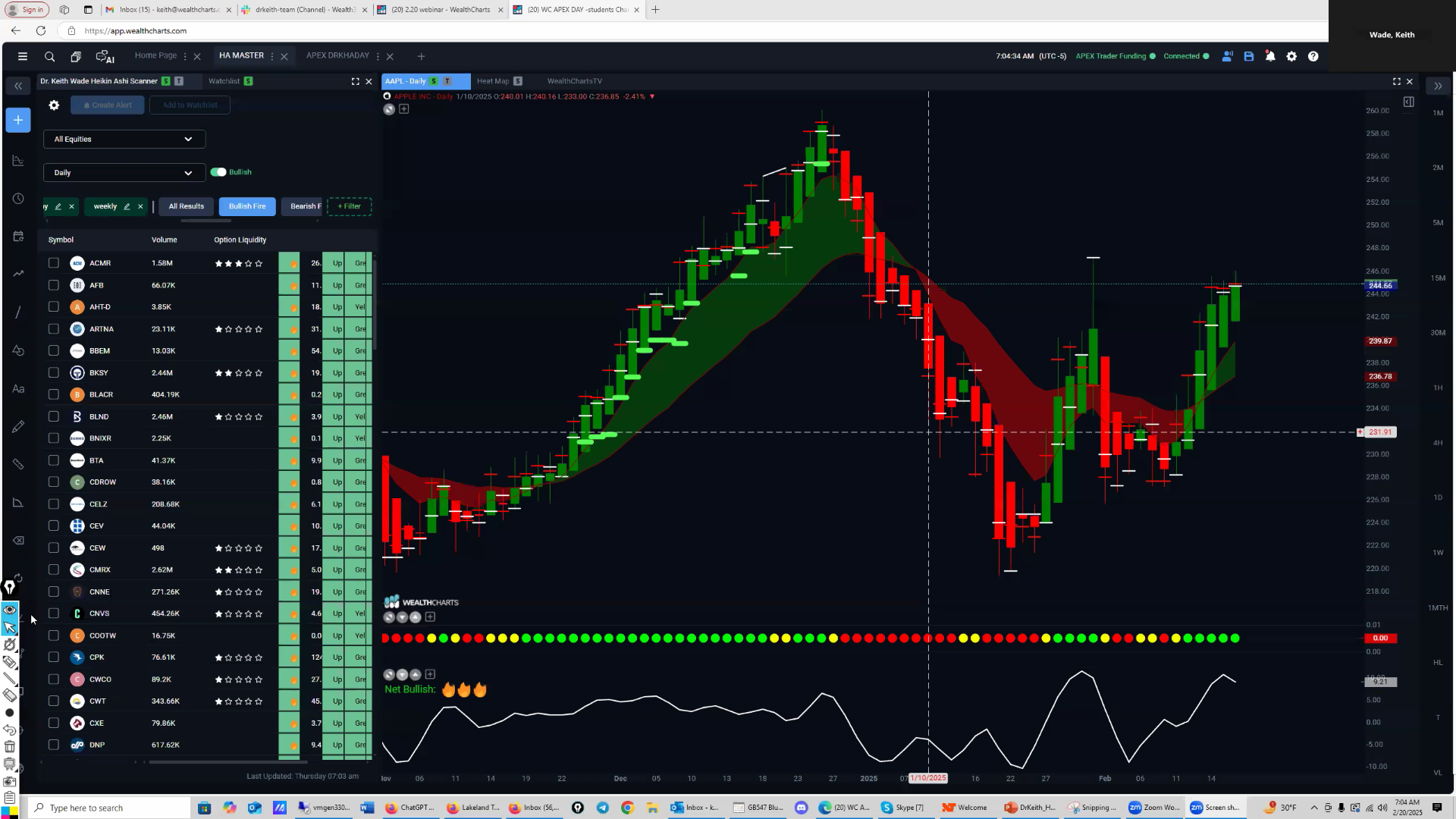Toggle the Bullish switch
The height and width of the screenshot is (819, 1456).
point(218,172)
